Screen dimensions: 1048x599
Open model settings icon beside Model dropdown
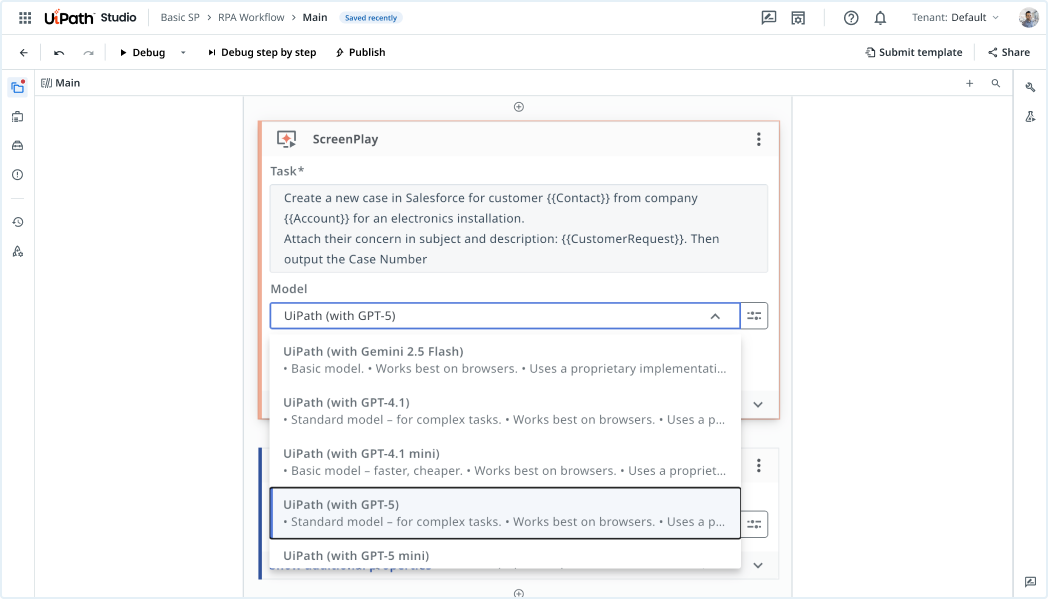click(x=754, y=316)
